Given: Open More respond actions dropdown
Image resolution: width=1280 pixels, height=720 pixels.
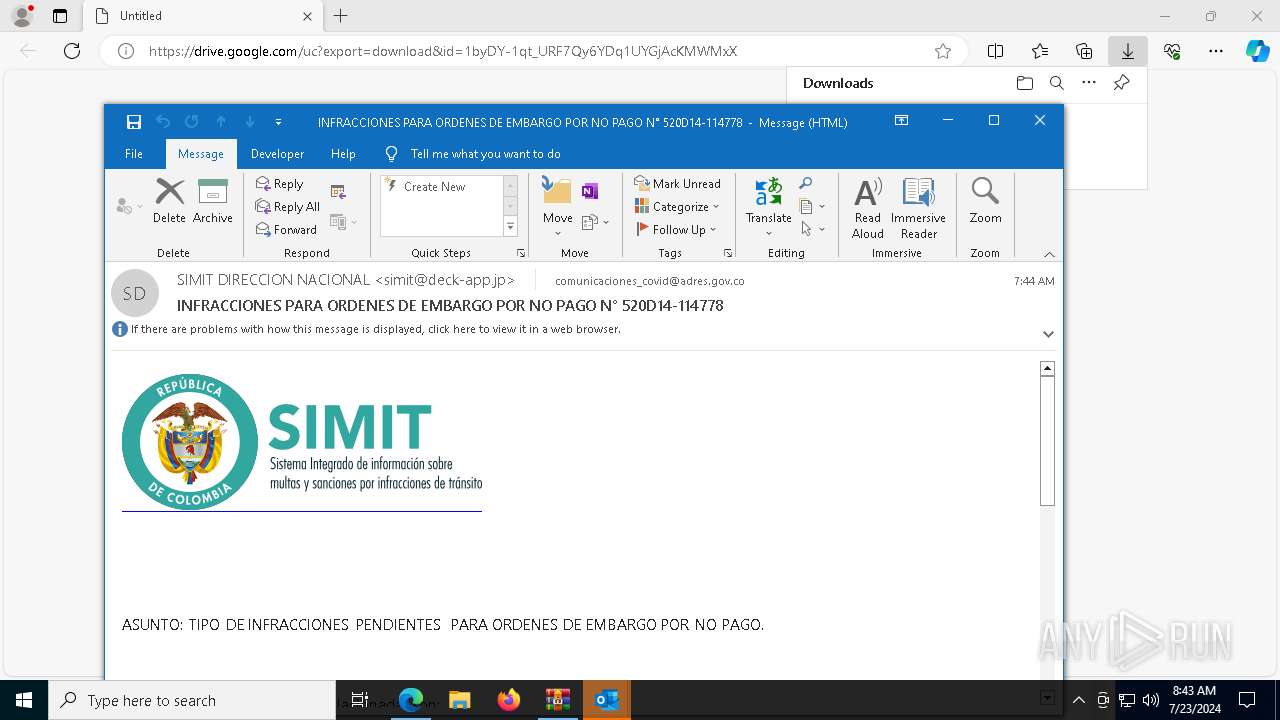Looking at the screenshot, I should pyautogui.click(x=343, y=222).
